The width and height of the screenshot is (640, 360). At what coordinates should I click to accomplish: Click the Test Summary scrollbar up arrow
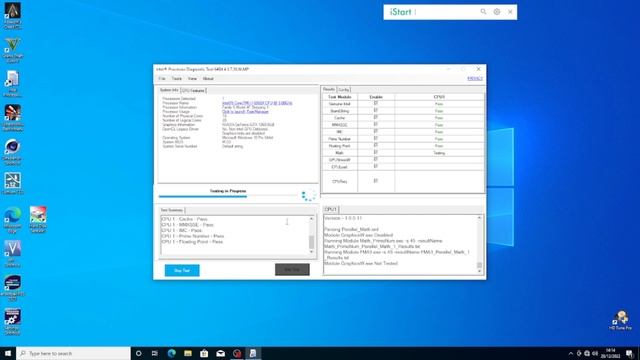coord(311,219)
